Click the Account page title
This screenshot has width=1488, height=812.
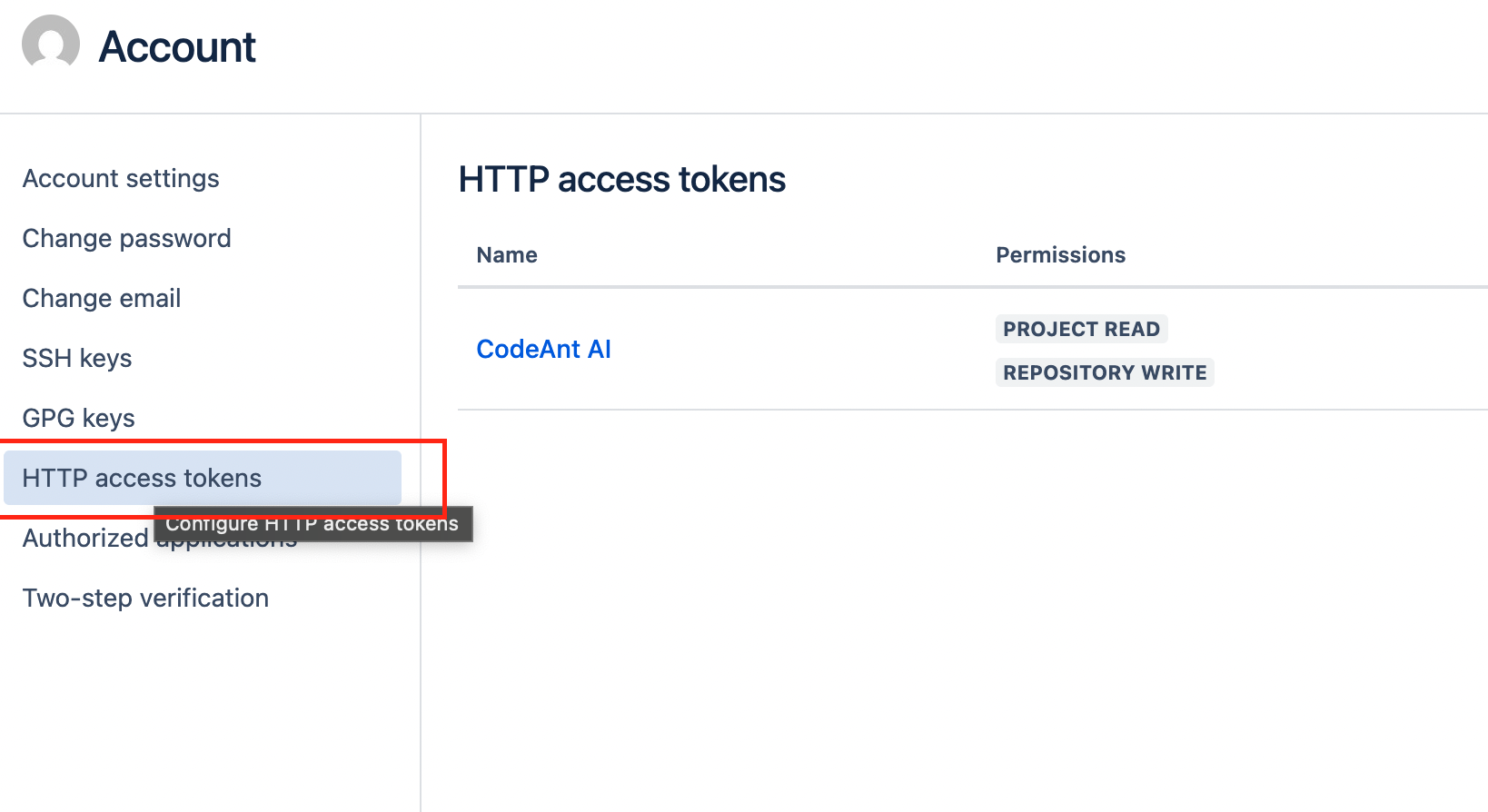[177, 46]
